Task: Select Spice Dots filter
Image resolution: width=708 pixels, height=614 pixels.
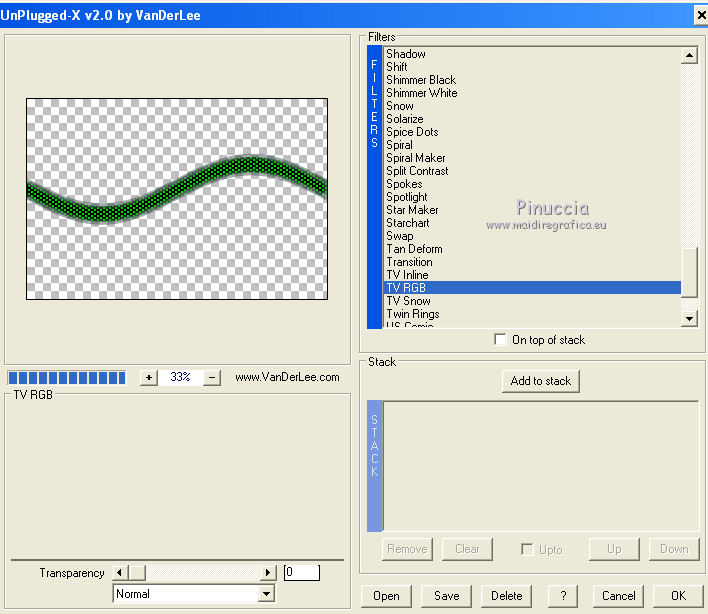Action: click(x=532, y=132)
